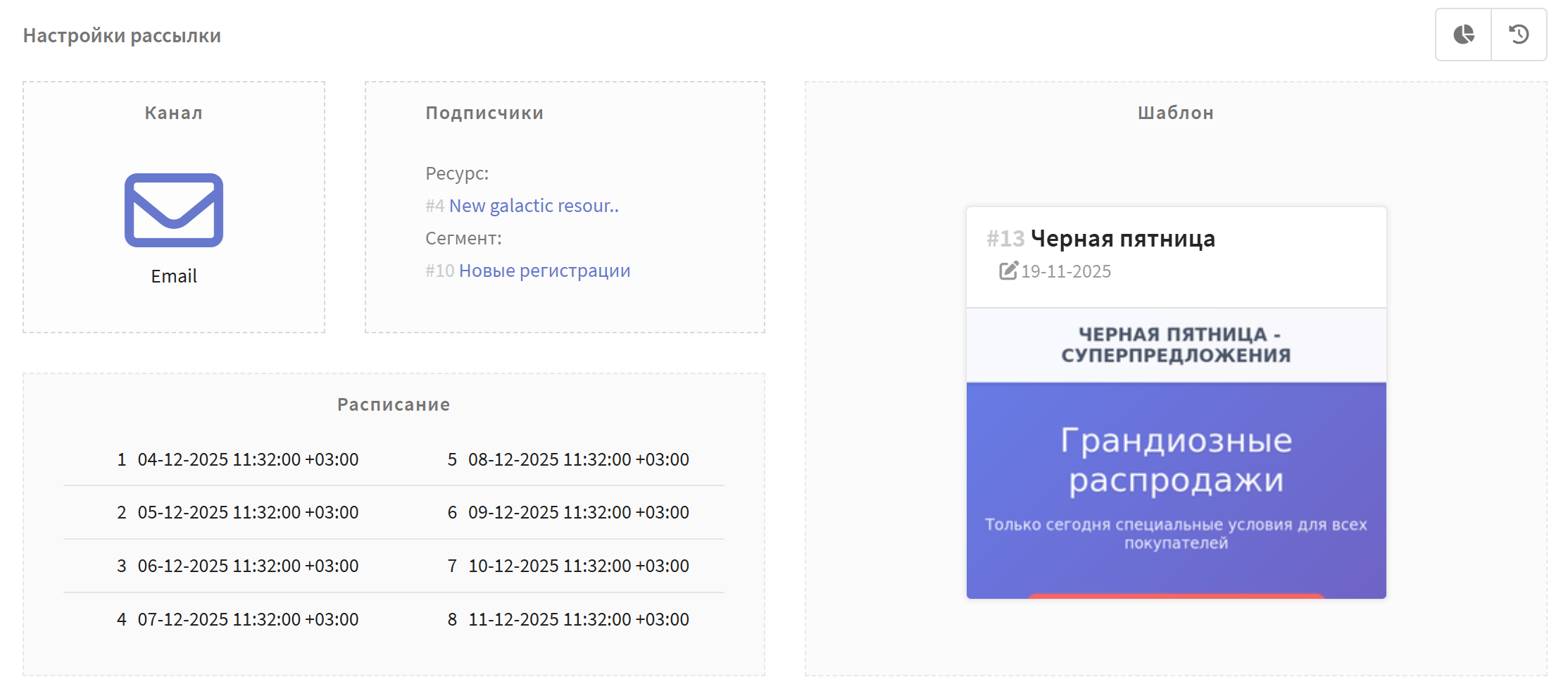Select schedule entry 04-12-2025 11:32:00

[x=248, y=459]
